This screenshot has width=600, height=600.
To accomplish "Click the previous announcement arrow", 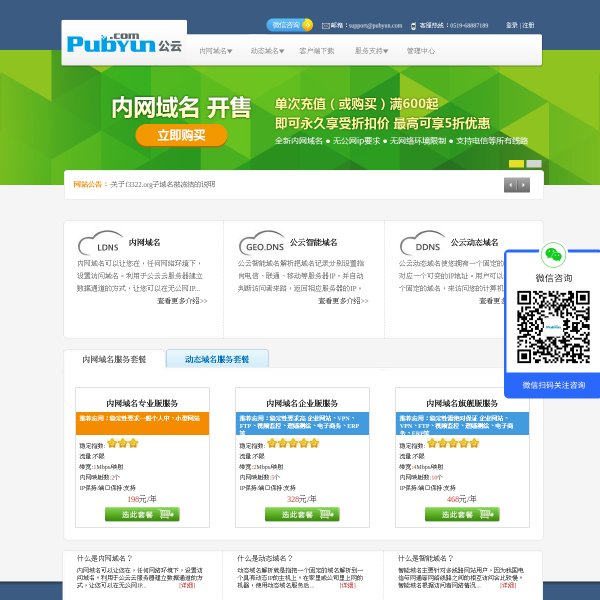I will 510,185.
